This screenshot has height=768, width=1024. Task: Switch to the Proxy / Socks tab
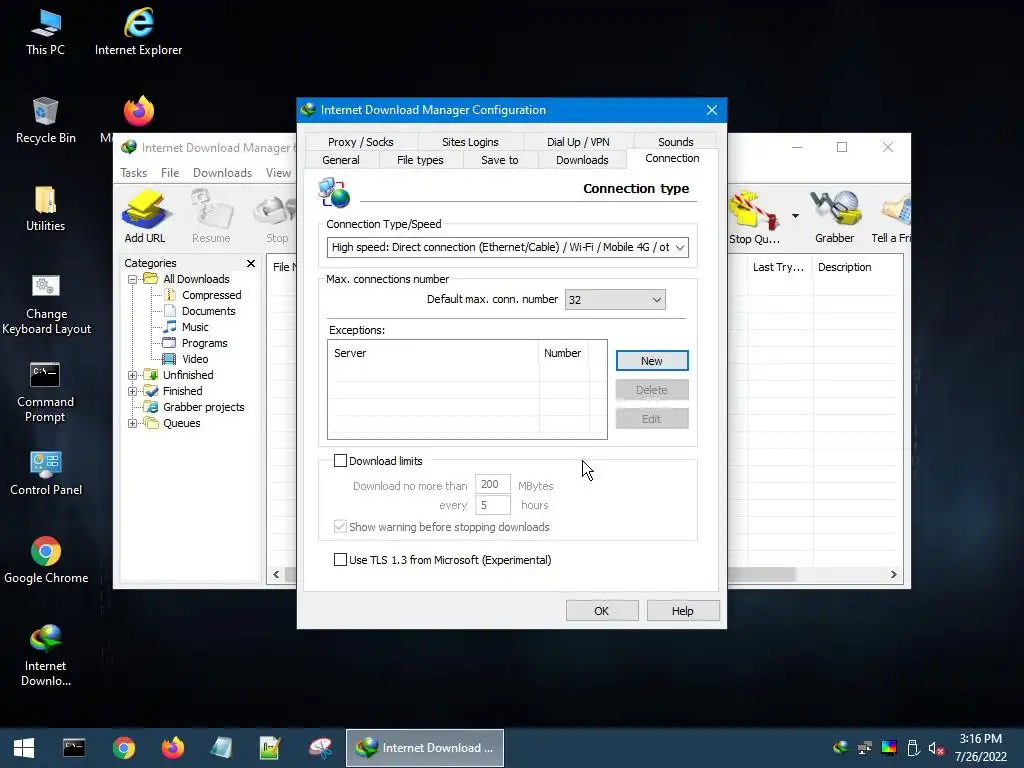point(360,142)
